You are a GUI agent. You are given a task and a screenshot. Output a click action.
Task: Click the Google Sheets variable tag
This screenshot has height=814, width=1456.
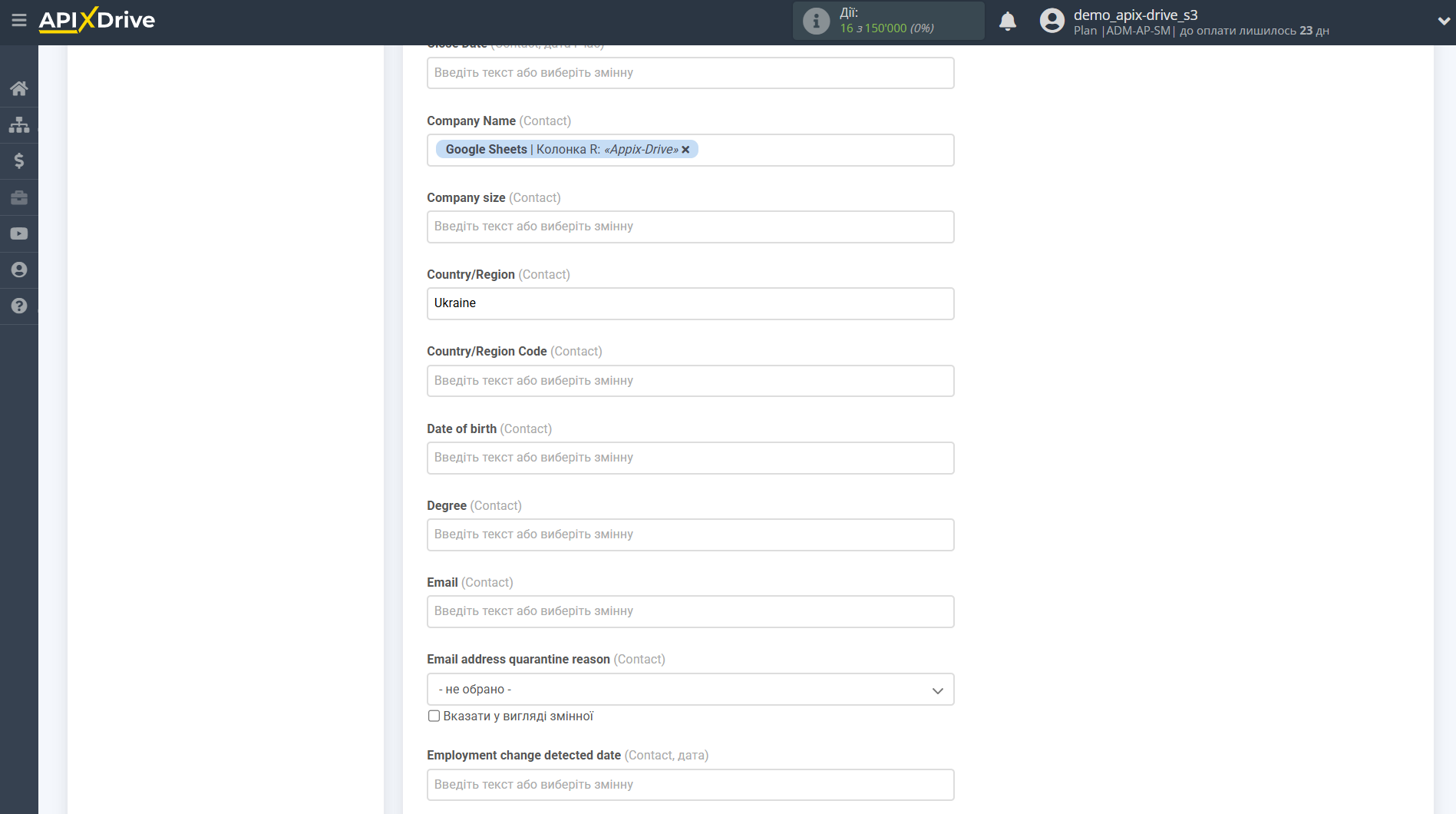(566, 150)
